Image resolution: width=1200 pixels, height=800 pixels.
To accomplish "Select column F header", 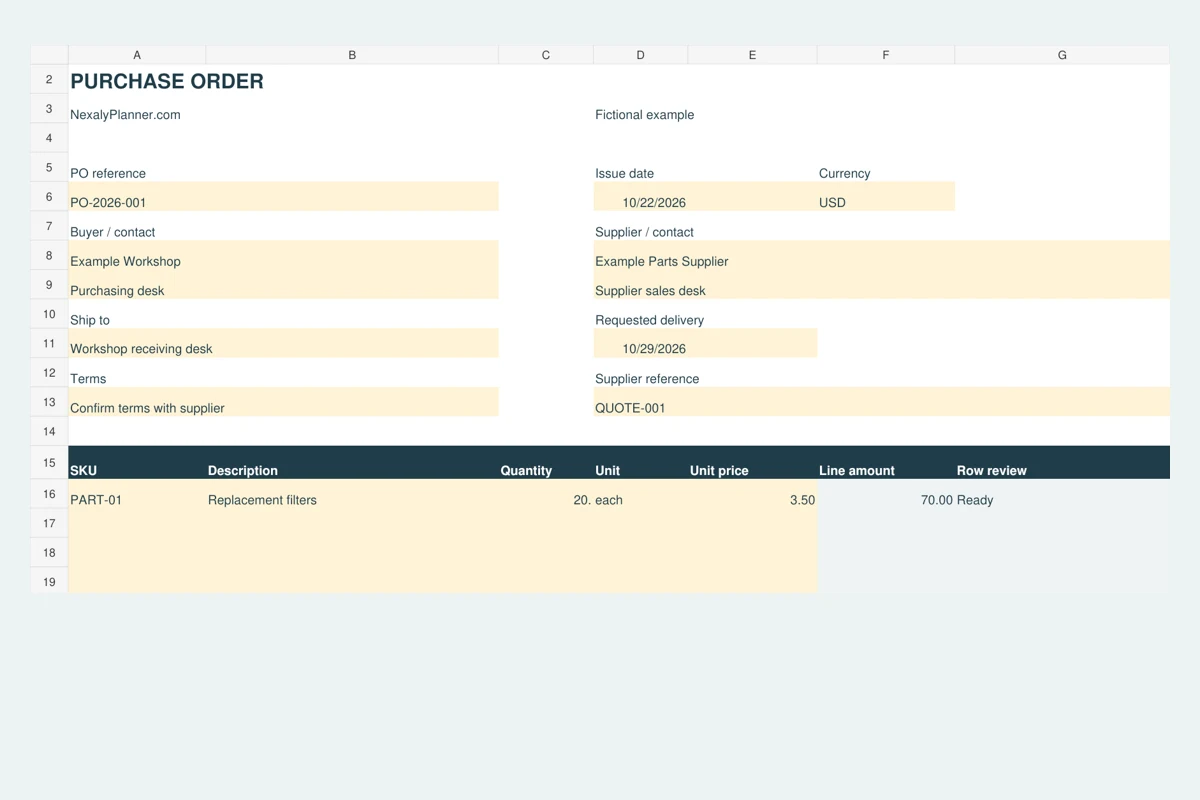I will tap(885, 55).
